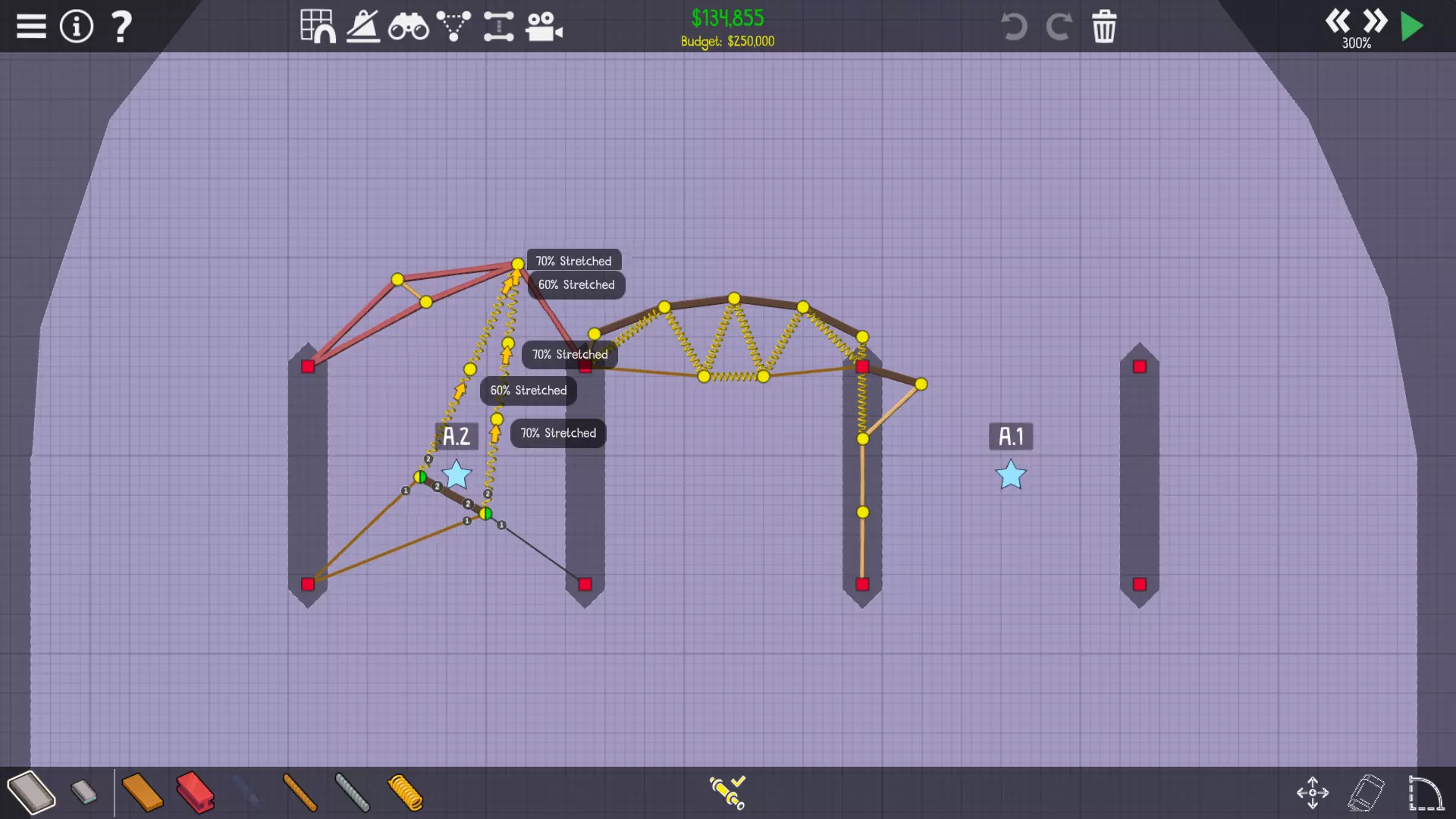Click the A.1 hydraulic phase label
This screenshot has width=1456, height=819.
tap(1010, 436)
